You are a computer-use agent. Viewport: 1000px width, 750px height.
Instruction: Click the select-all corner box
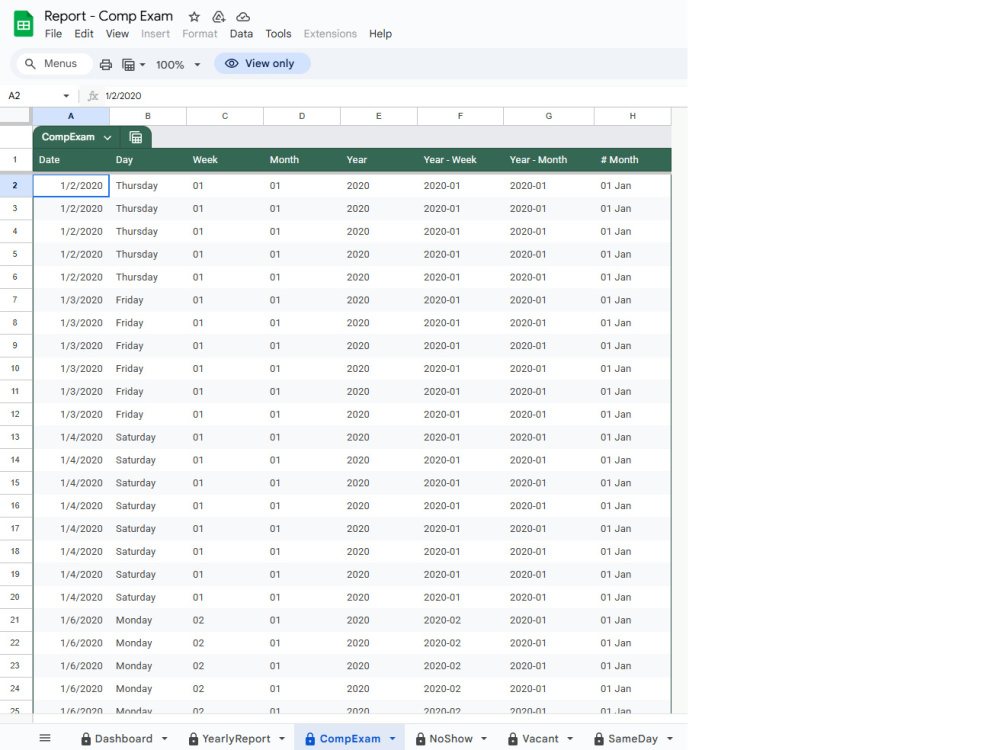[x=15, y=116]
